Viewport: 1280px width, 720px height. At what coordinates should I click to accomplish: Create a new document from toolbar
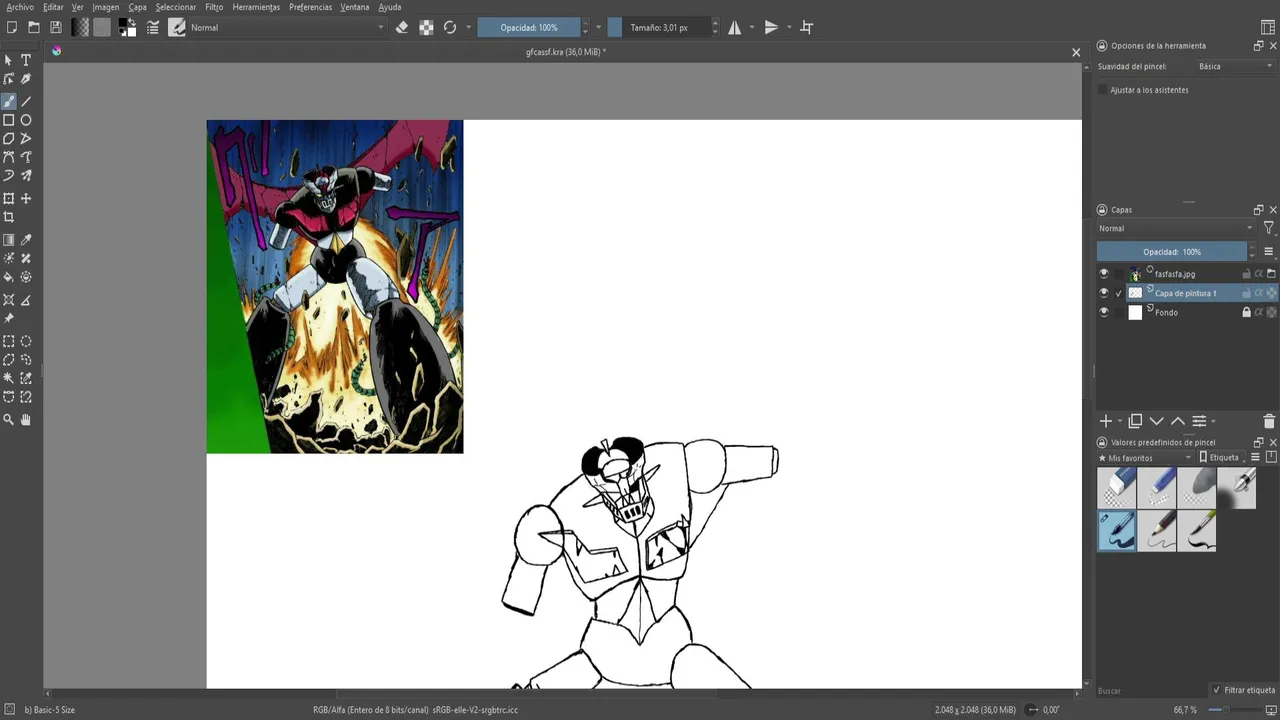point(12,28)
